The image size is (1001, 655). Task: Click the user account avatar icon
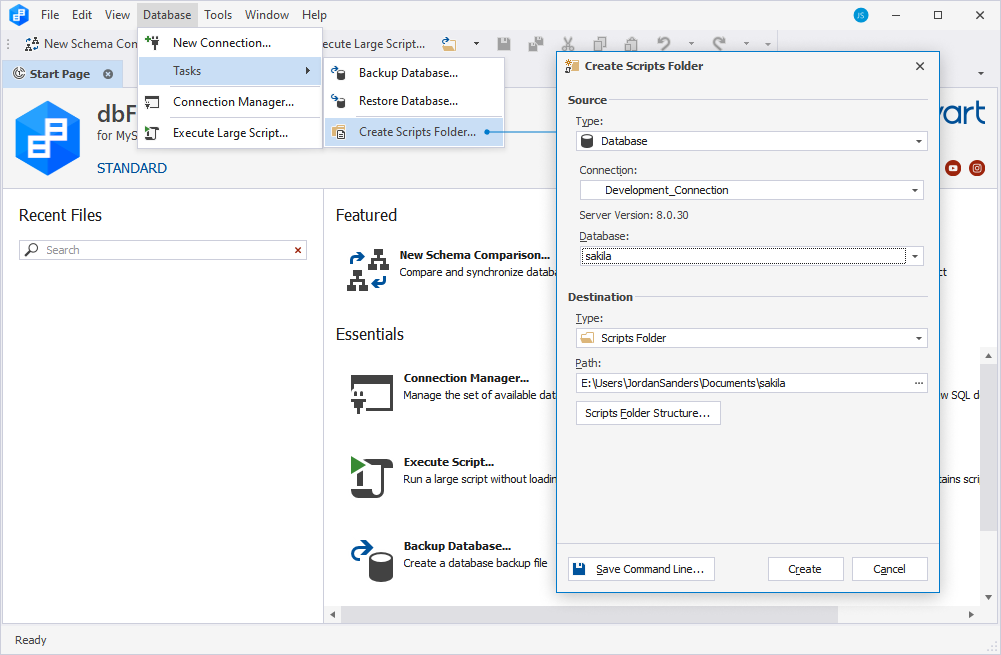861,15
